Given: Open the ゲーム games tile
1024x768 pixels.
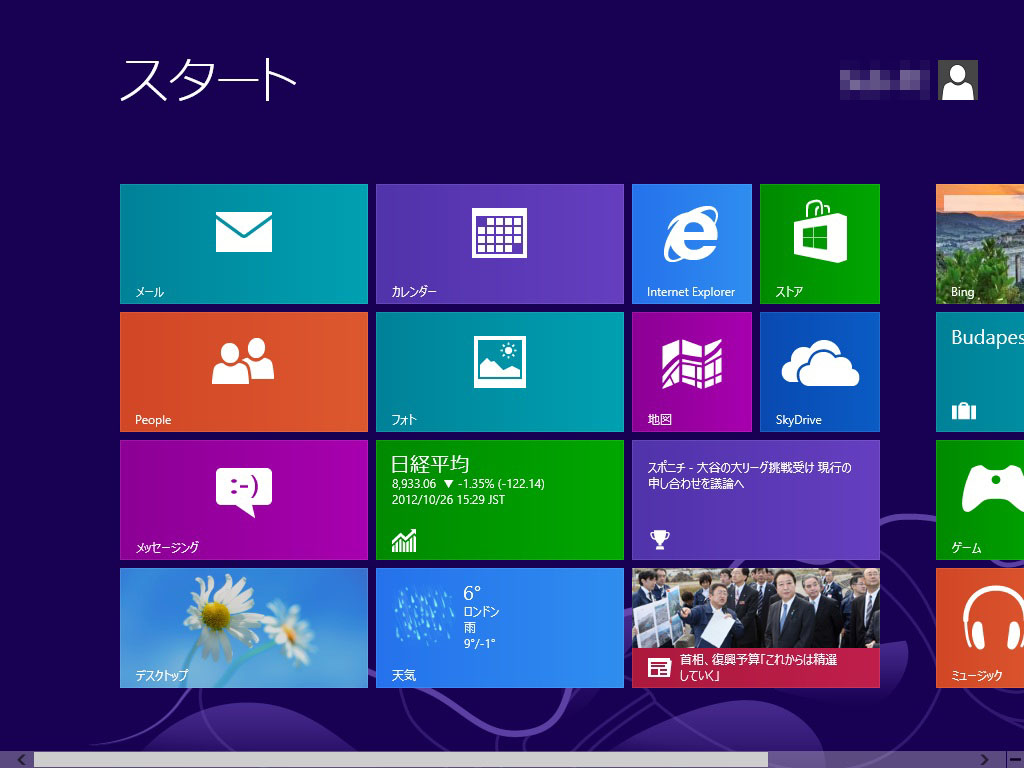Looking at the screenshot, I should coord(980,500).
